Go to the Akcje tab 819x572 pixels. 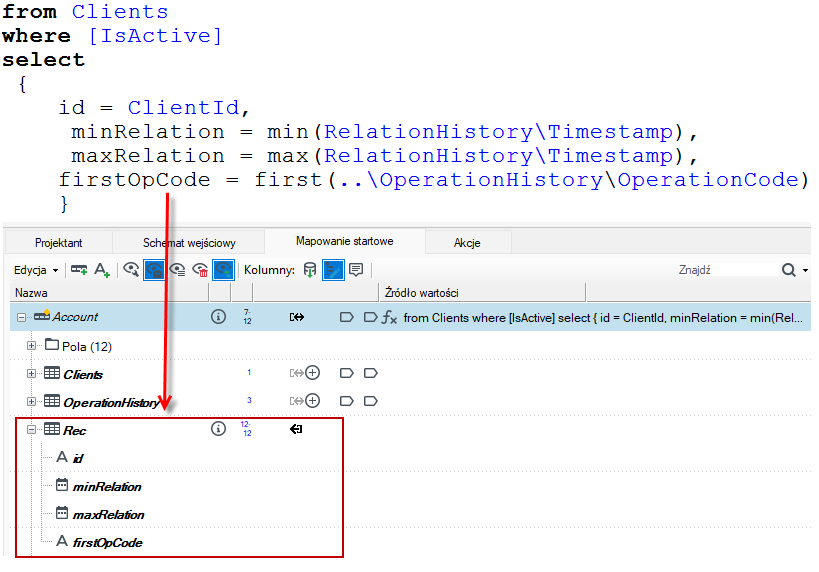click(x=467, y=243)
